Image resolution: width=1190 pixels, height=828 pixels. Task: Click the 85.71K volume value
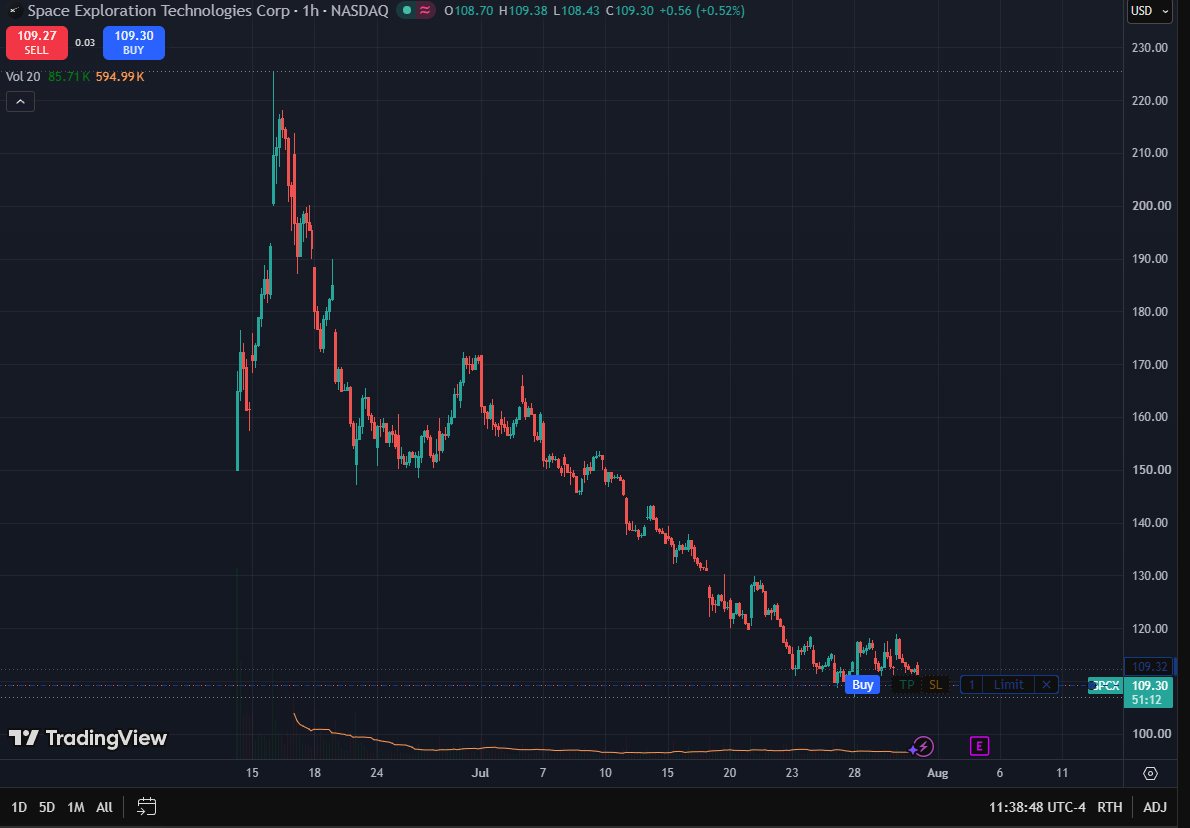tap(69, 77)
